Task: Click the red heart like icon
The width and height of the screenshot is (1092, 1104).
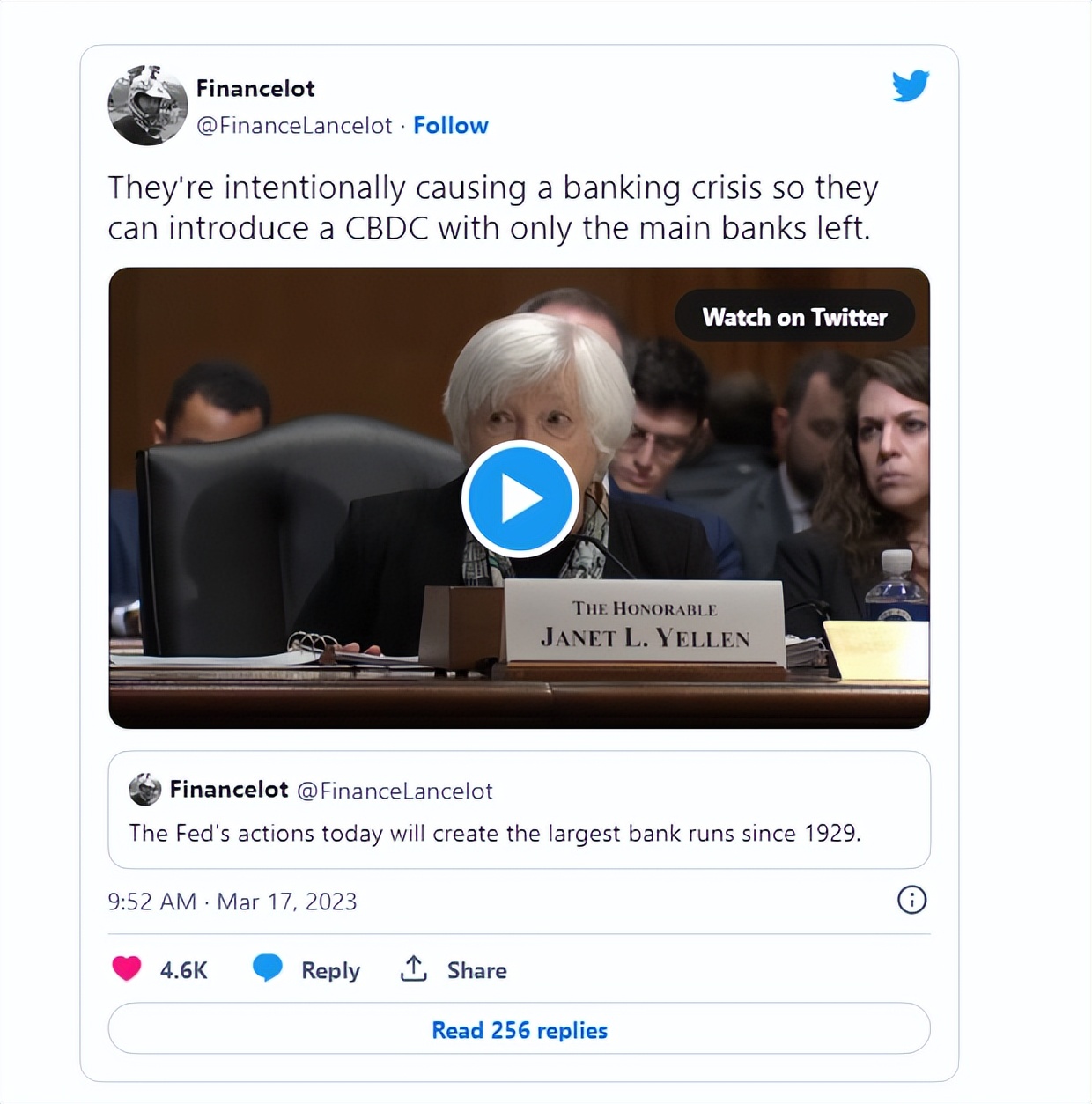Action: [x=127, y=968]
